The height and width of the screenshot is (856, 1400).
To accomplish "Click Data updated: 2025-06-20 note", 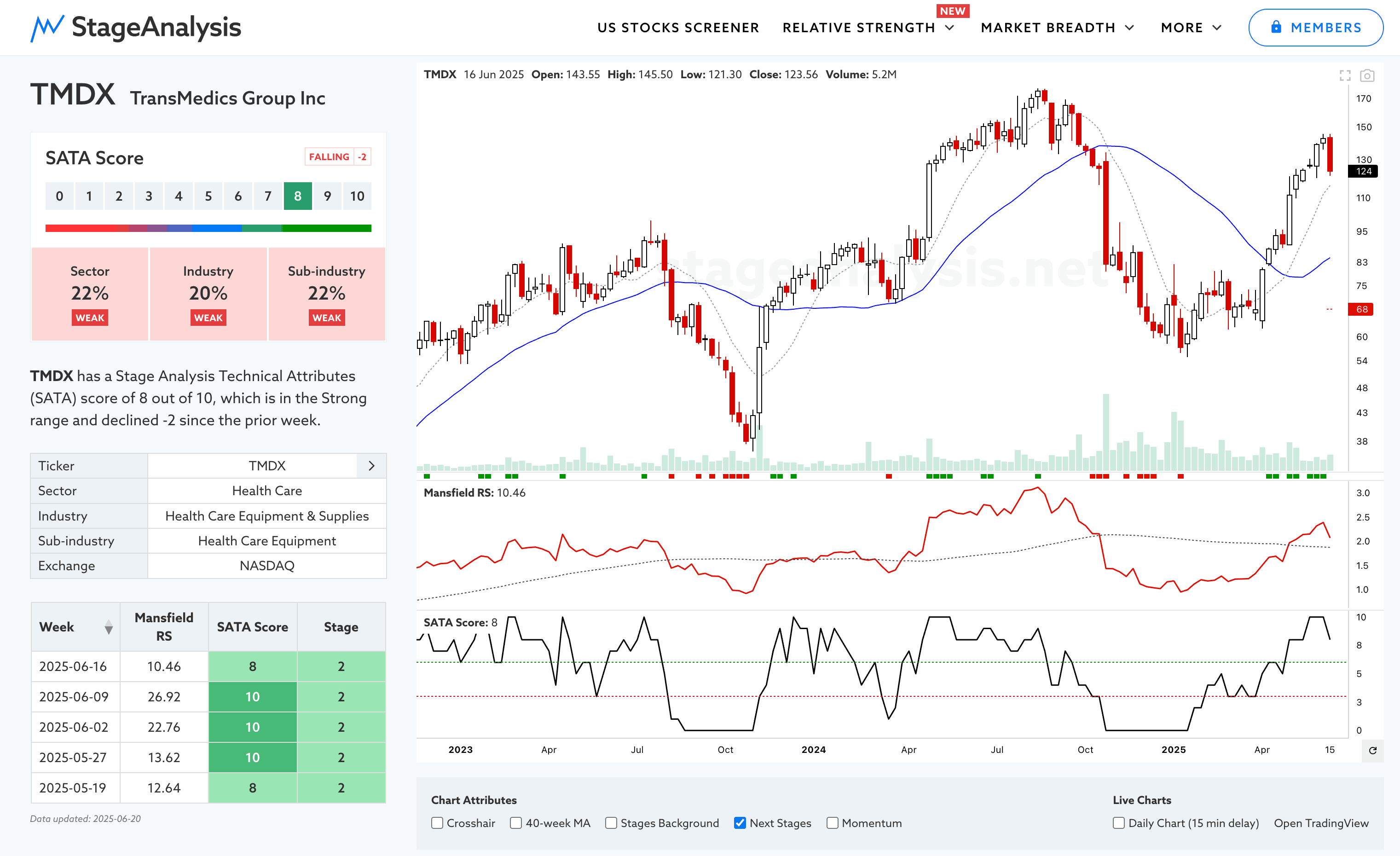I will click(85, 819).
